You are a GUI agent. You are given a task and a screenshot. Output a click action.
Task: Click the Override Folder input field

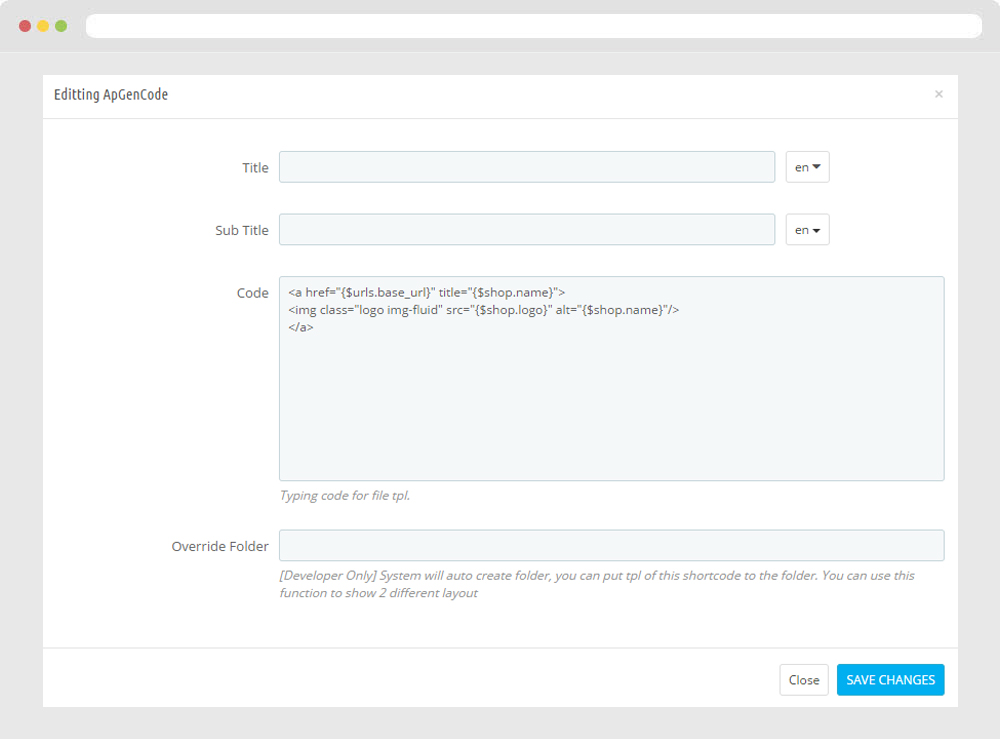[612, 545]
